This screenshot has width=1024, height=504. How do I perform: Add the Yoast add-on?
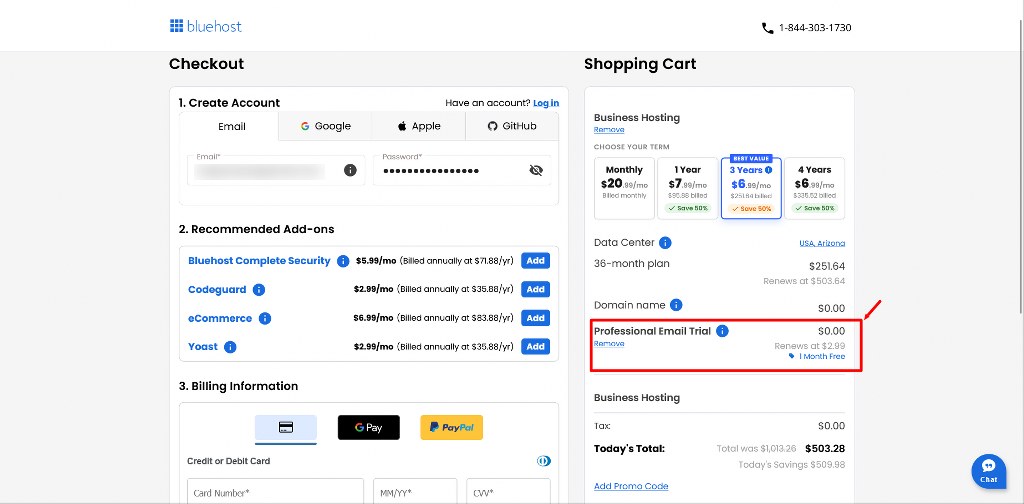[536, 347]
